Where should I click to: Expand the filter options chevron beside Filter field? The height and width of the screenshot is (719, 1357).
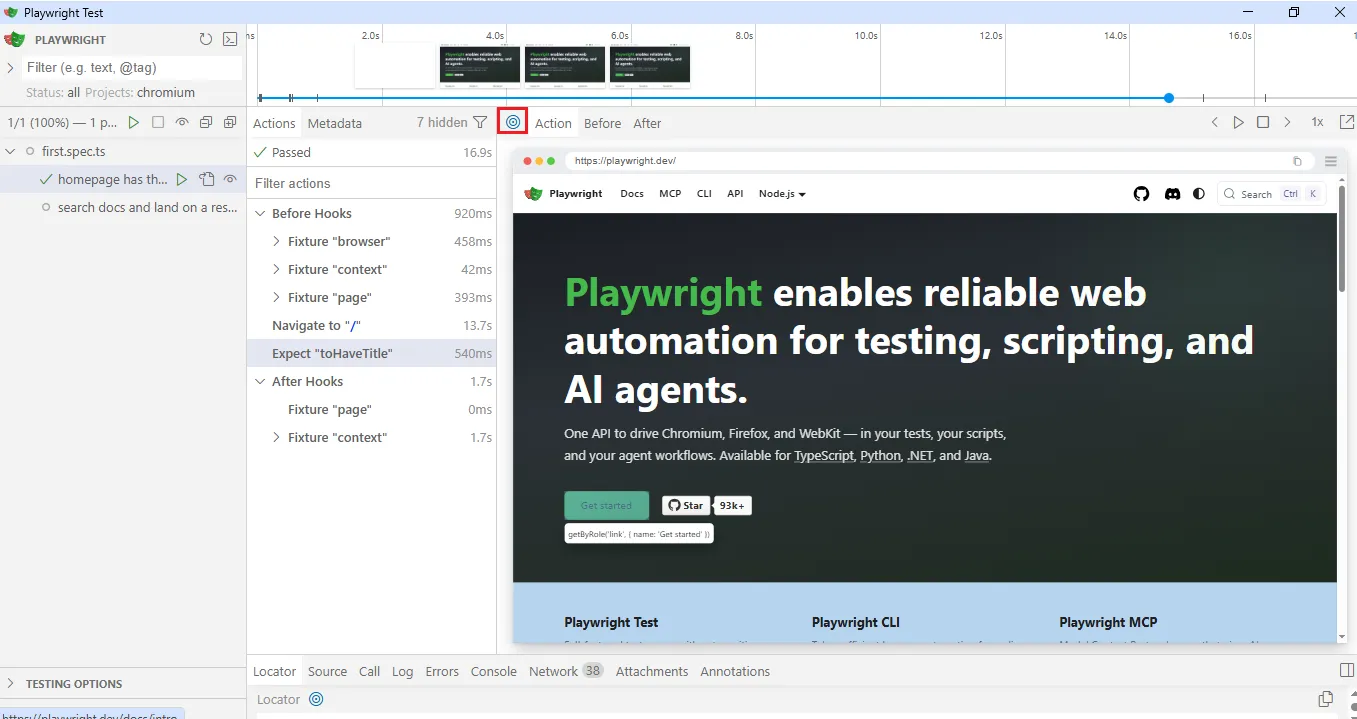point(10,67)
